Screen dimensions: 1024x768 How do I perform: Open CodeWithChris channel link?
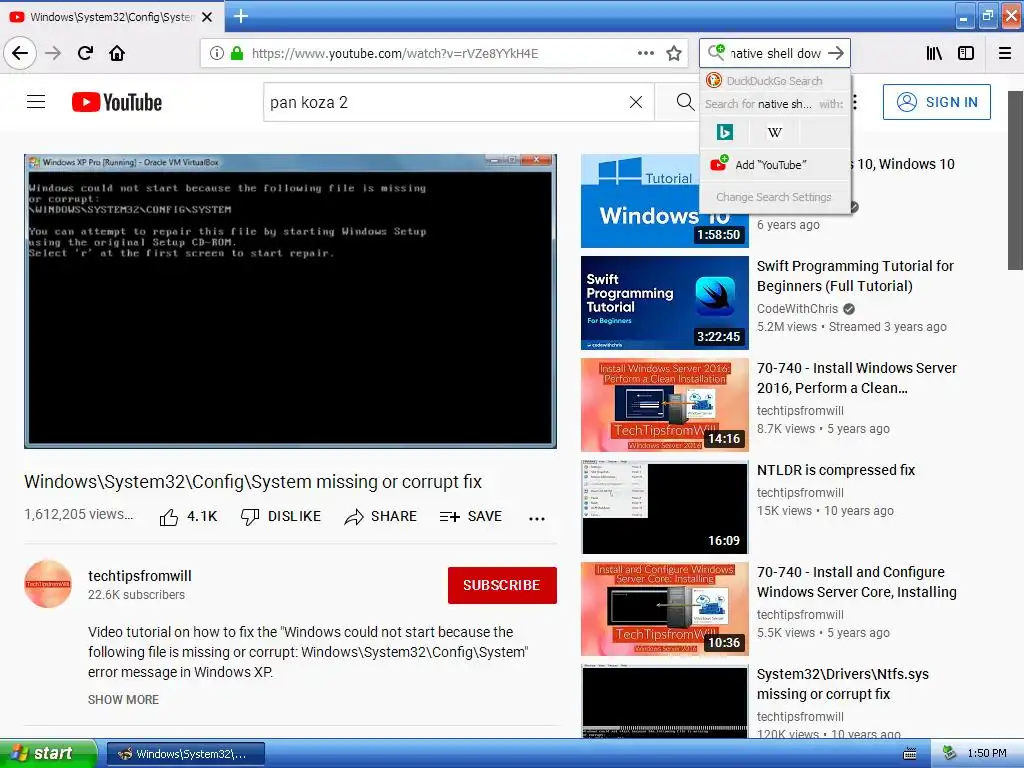click(x=797, y=309)
